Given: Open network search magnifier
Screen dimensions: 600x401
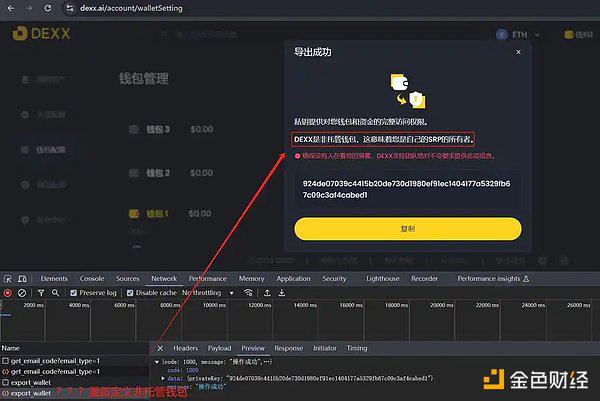Looking at the screenshot, I should tap(55, 293).
